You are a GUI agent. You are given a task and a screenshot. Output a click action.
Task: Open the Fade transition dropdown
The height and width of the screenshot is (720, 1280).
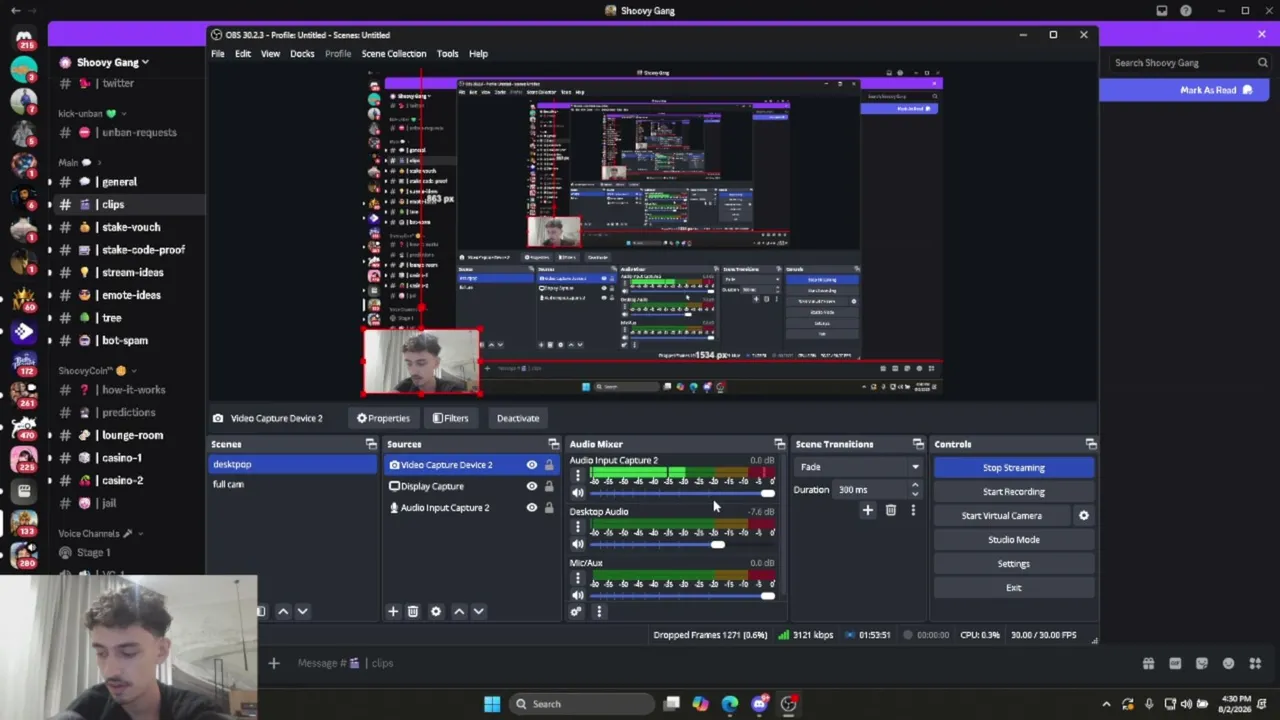(x=858, y=467)
